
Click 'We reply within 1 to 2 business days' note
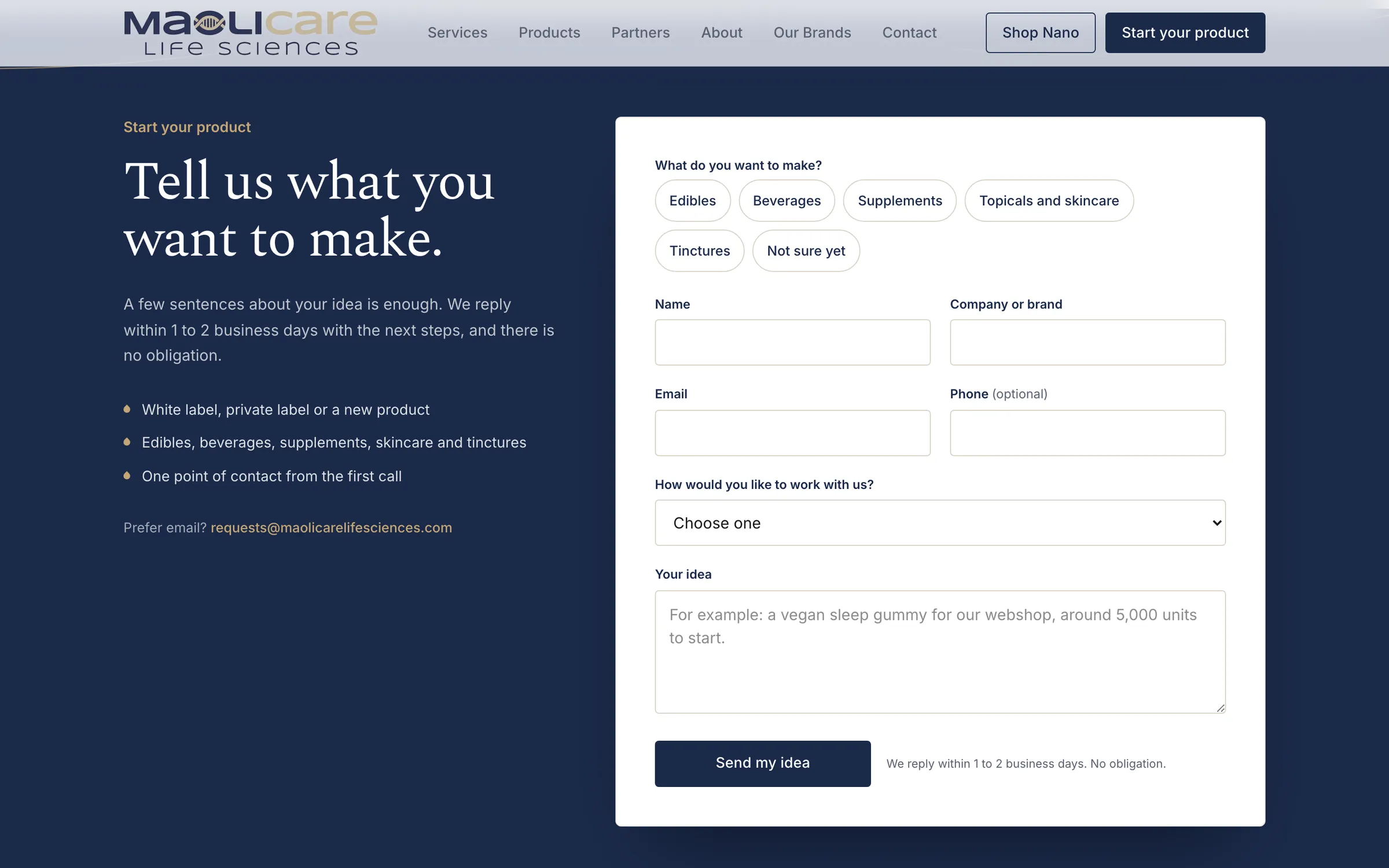point(1026,764)
